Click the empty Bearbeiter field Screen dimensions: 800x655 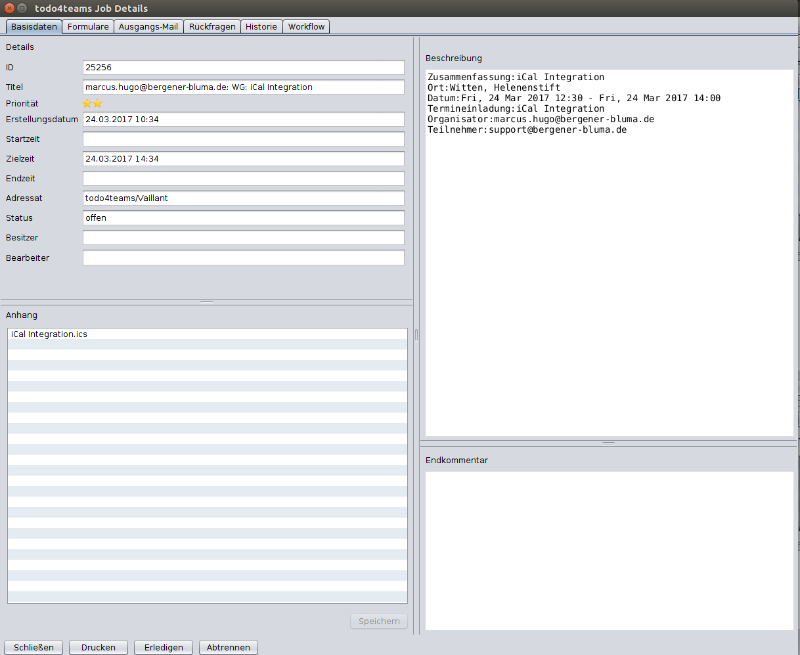(244, 258)
